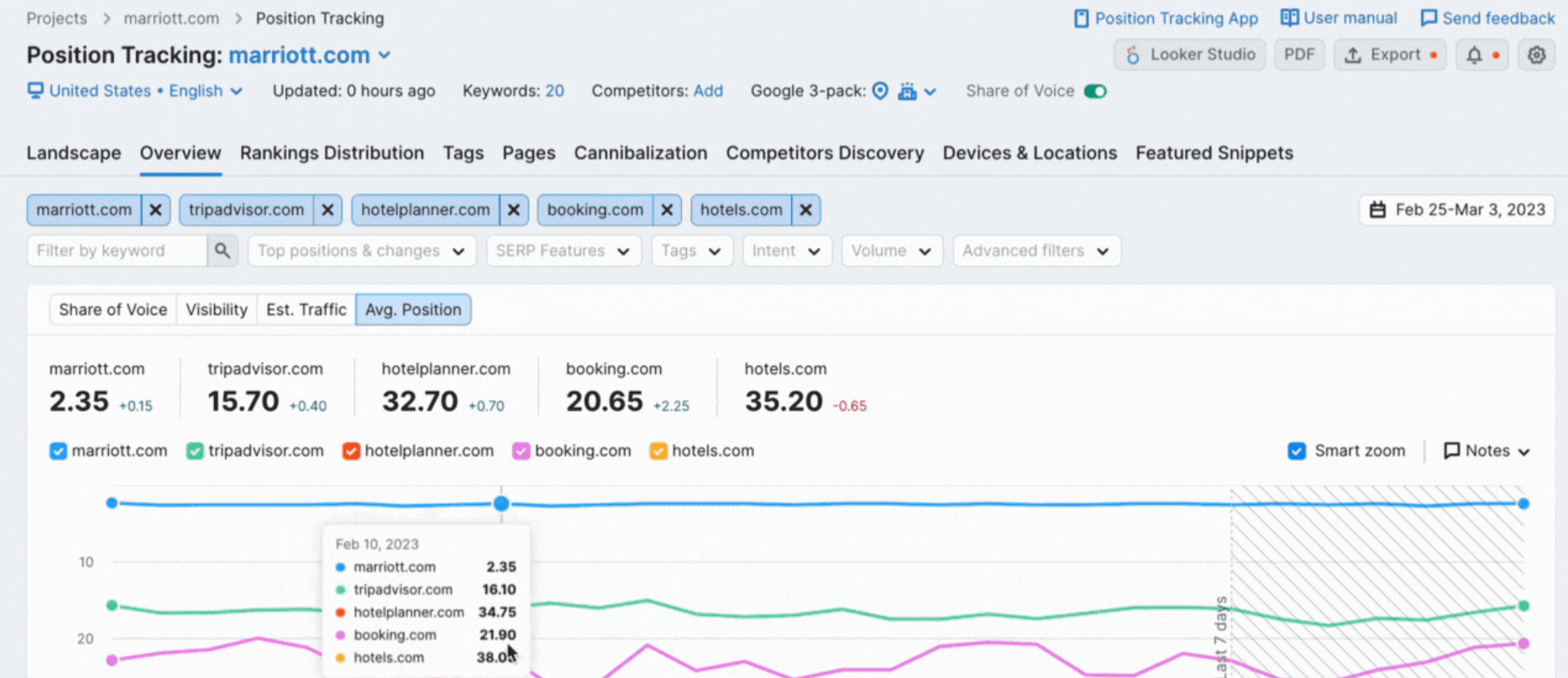Open date range Feb 25-Mar 3 picker
The height and width of the screenshot is (678, 1568).
click(1457, 210)
